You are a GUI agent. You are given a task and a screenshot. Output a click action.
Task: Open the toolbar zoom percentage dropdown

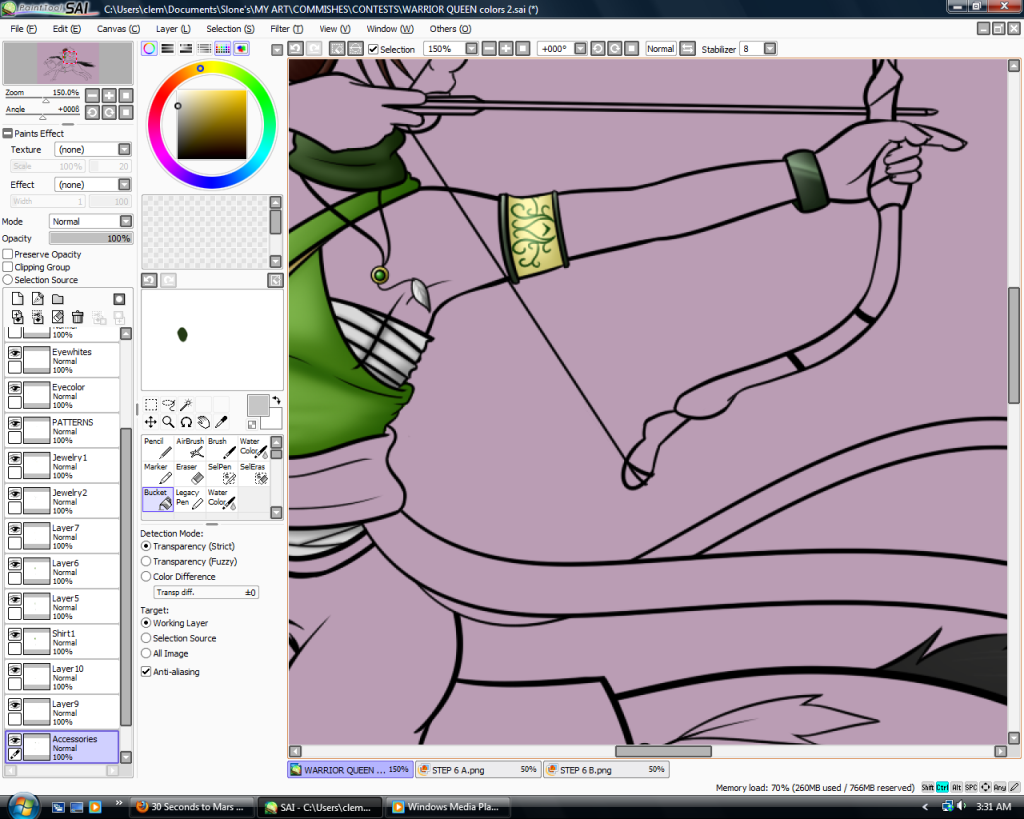click(x=472, y=49)
